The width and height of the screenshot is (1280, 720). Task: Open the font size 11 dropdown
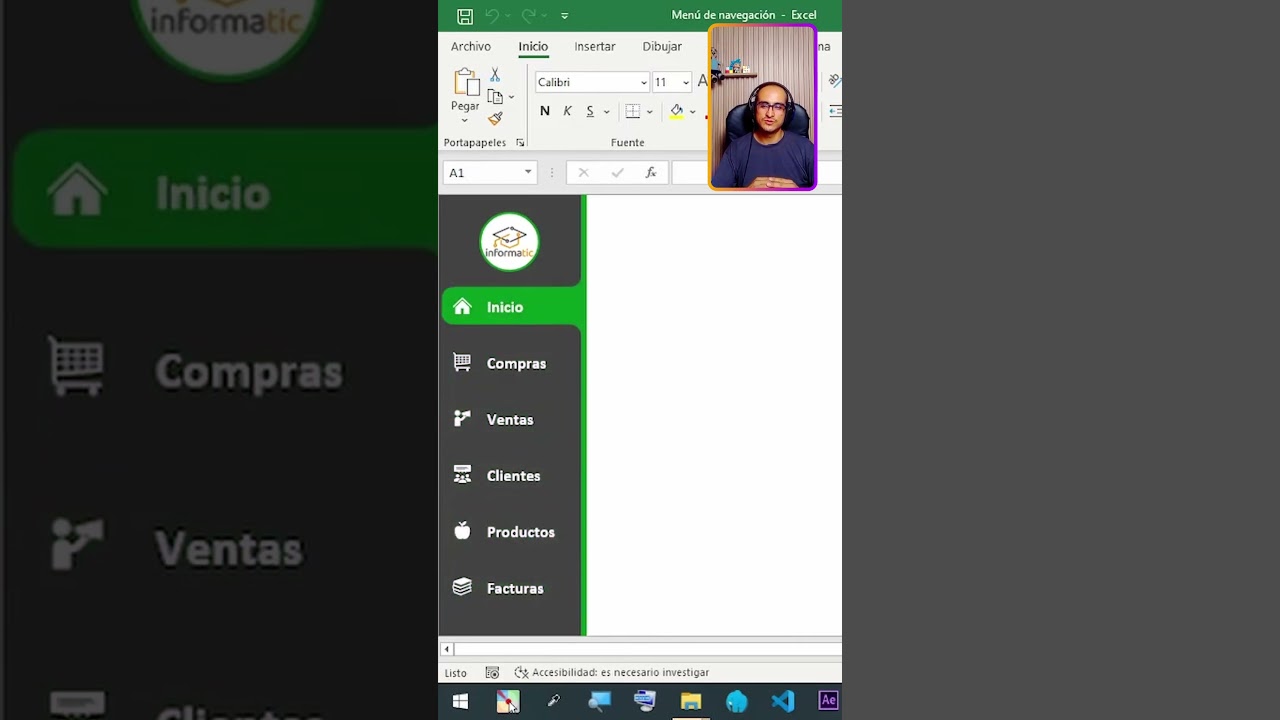point(685,82)
